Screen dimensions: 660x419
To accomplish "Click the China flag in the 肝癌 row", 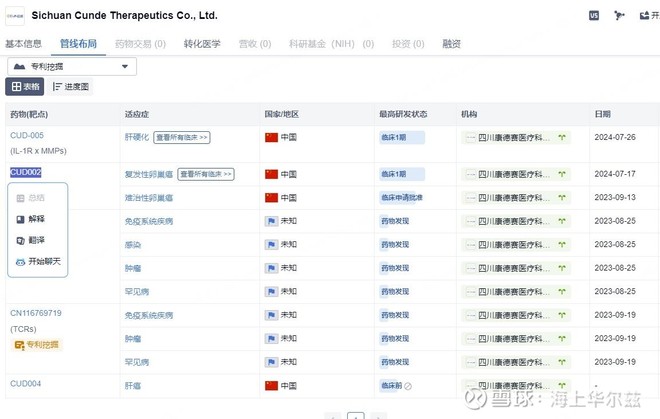I will coord(271,385).
